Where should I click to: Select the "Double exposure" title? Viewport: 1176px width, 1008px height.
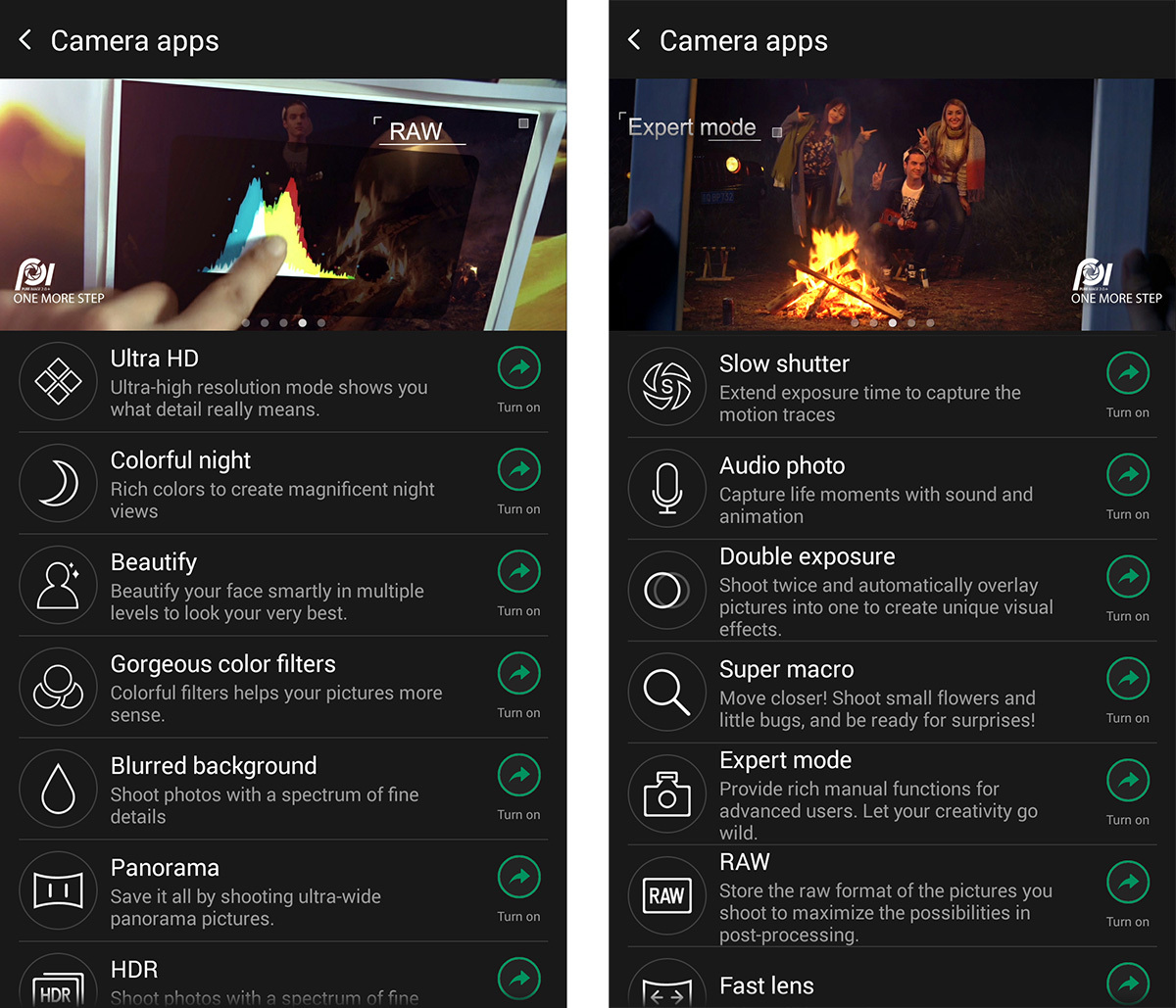click(808, 556)
